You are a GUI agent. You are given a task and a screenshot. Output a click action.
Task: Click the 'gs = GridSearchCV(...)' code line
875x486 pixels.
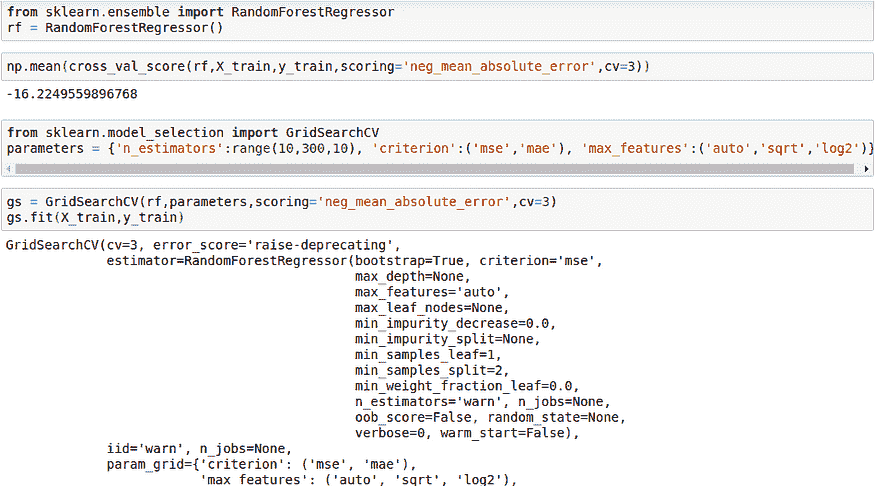[x=280, y=202]
